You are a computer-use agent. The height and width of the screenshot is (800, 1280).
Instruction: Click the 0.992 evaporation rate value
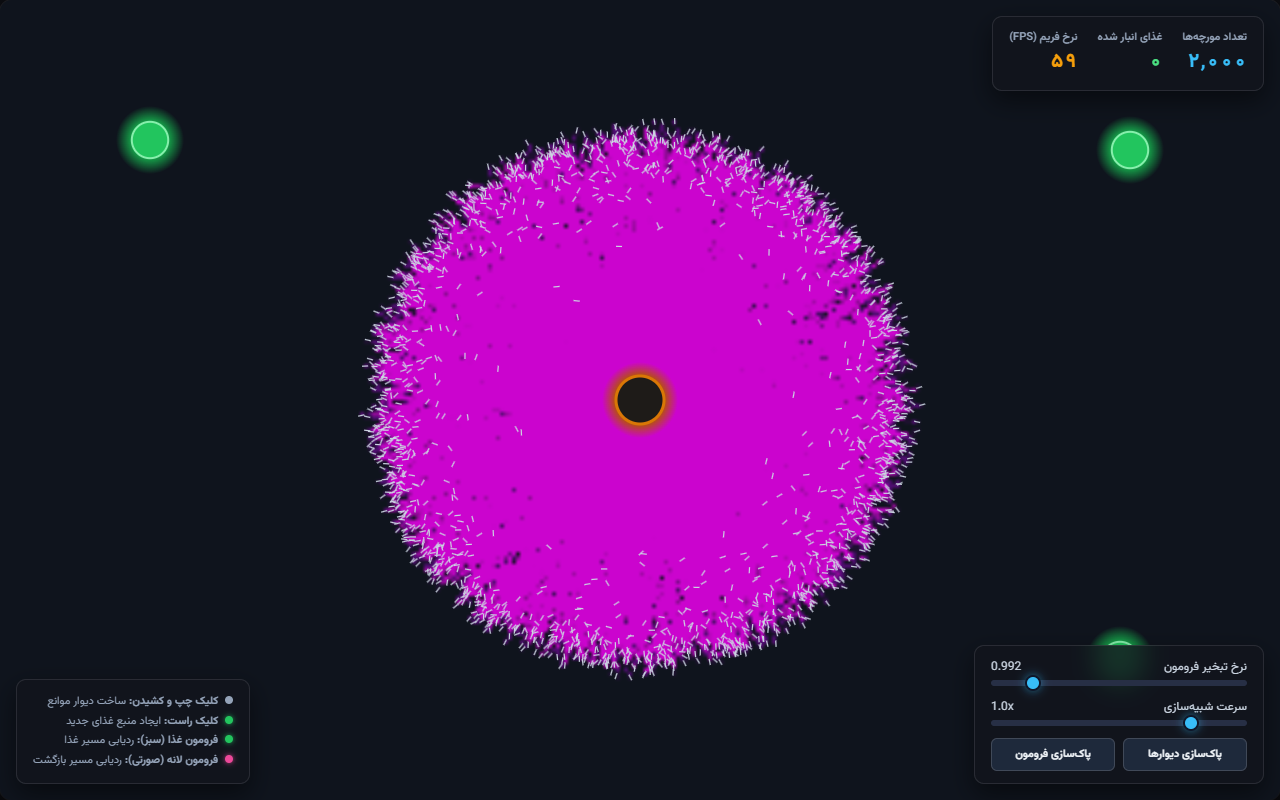tap(1006, 666)
